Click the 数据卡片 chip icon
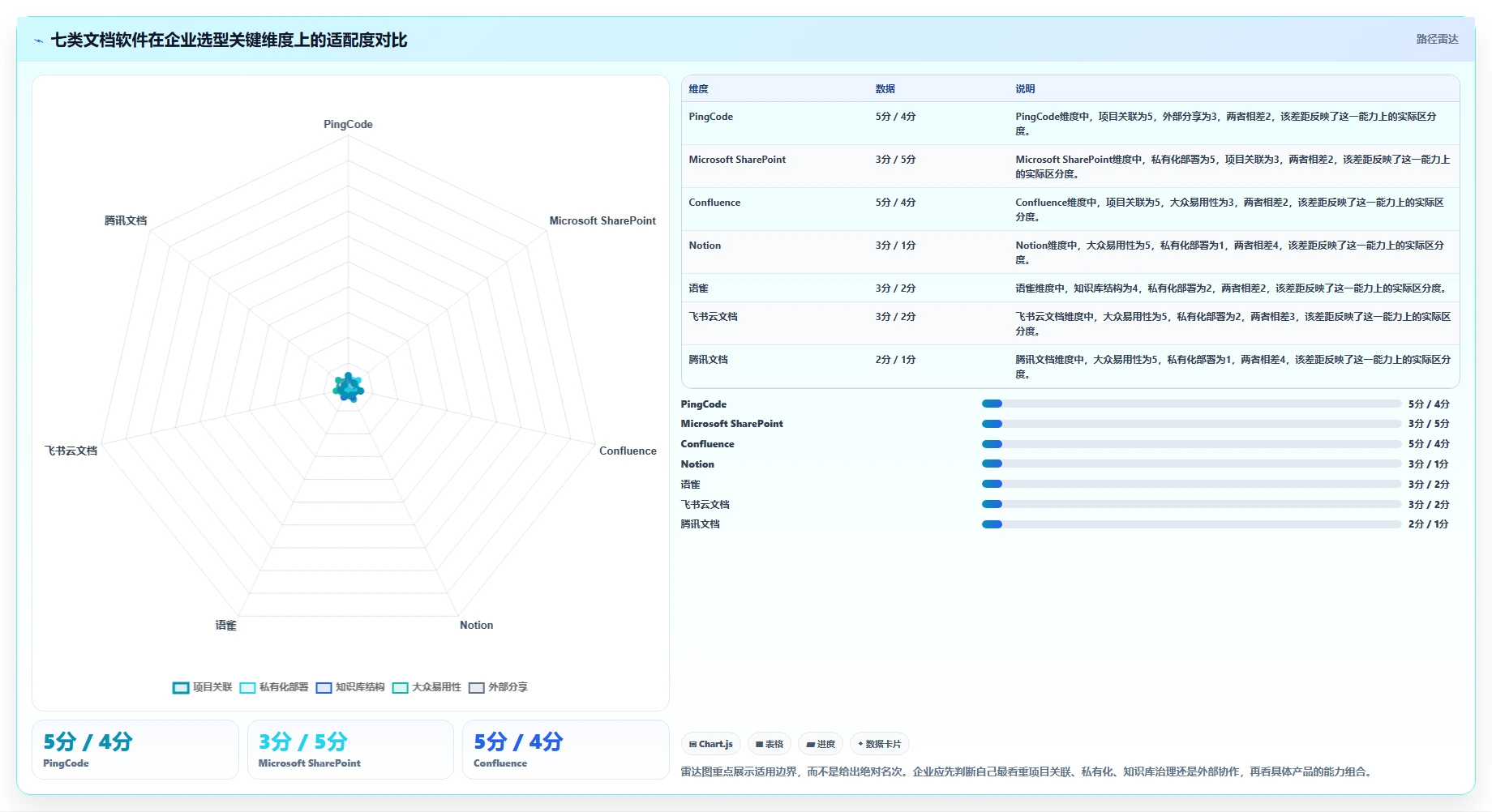Screen dimensions: 1492x812 860,744
